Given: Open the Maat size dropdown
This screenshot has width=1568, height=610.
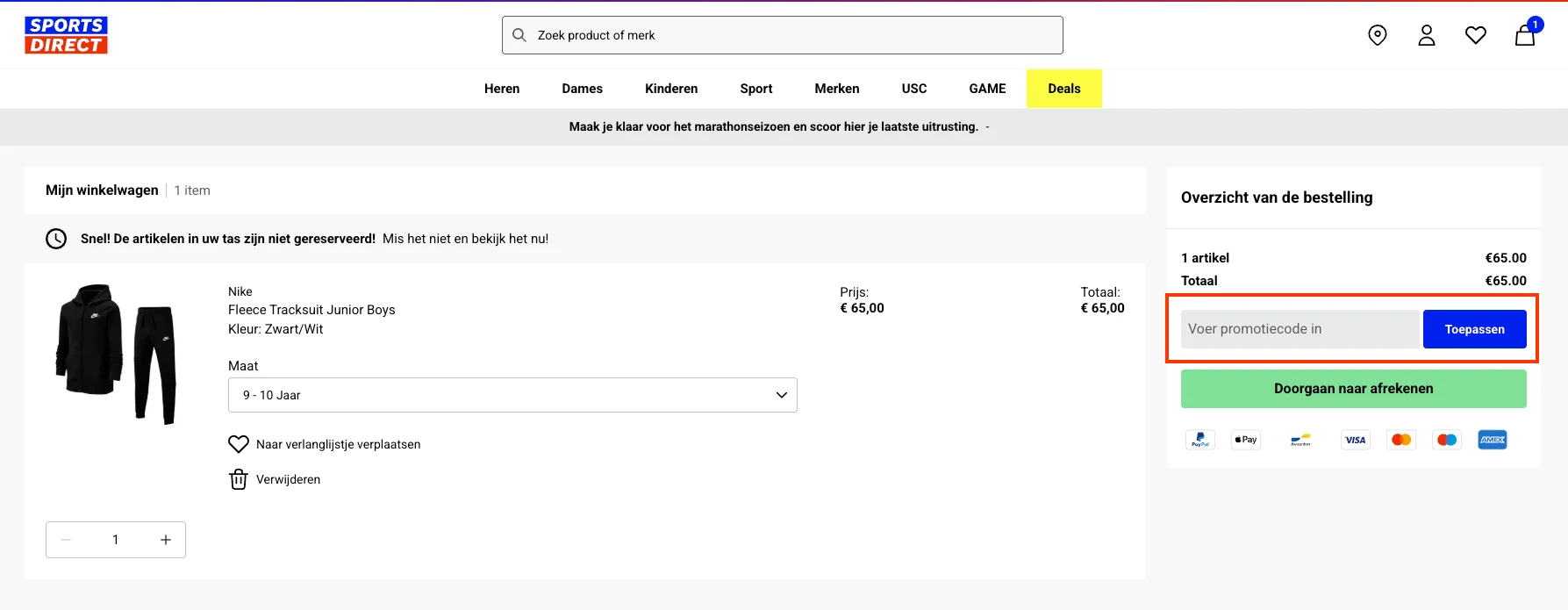Looking at the screenshot, I should click(x=512, y=395).
